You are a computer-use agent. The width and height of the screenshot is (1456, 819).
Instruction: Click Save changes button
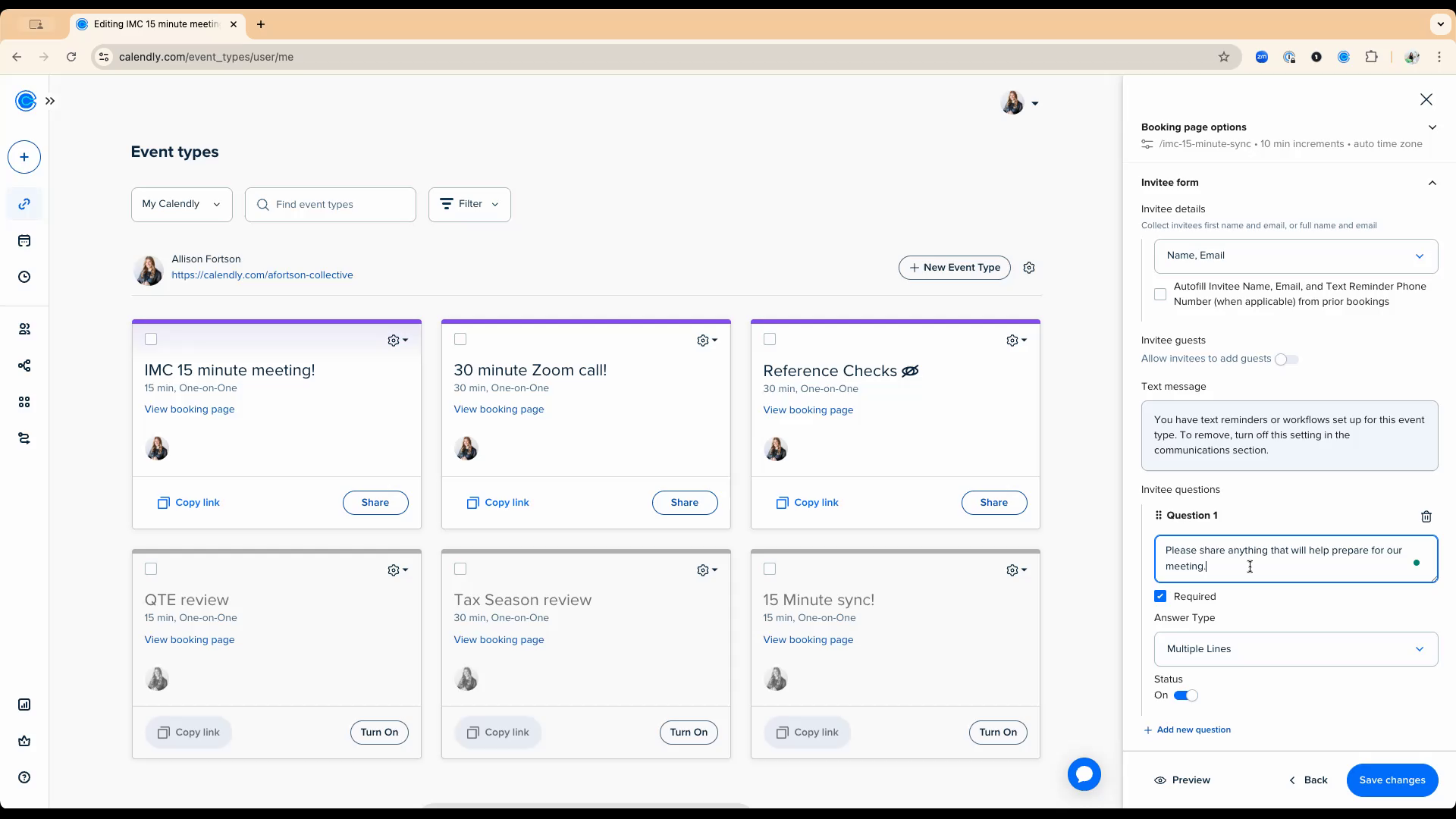(1392, 780)
